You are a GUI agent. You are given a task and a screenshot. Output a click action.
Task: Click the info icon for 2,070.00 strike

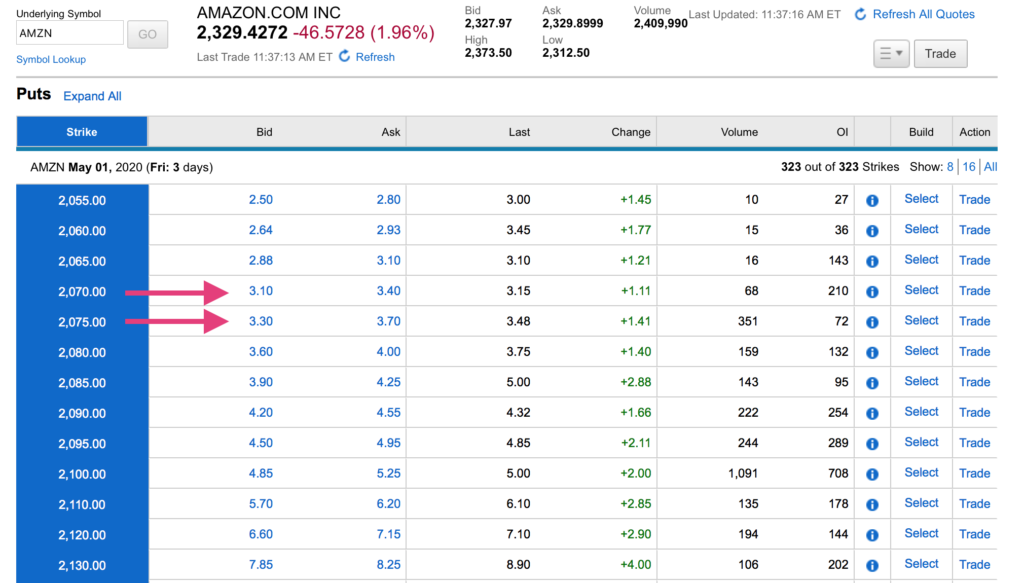point(872,291)
